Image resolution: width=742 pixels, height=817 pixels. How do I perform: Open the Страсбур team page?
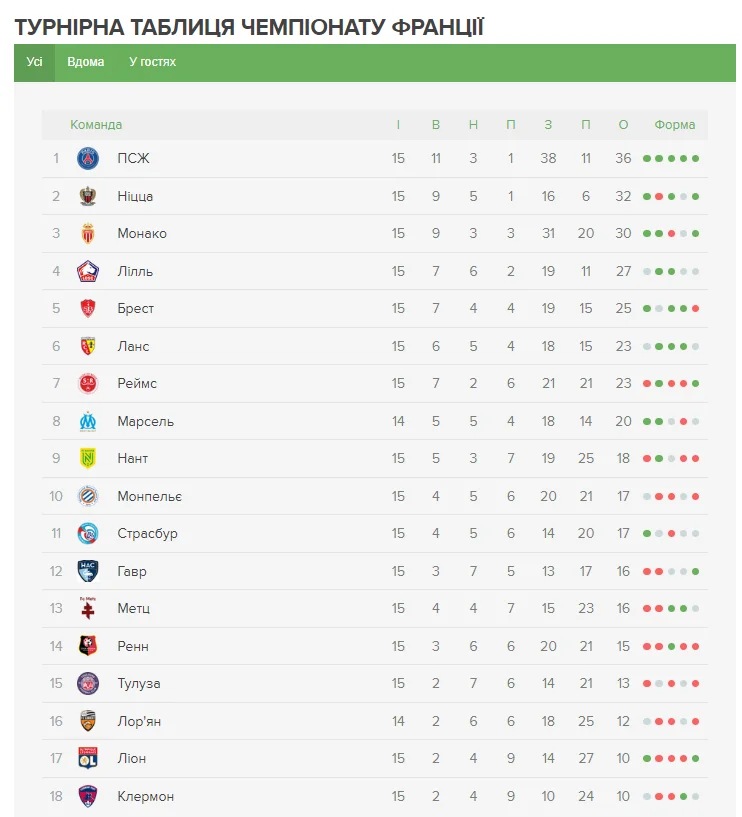click(147, 533)
